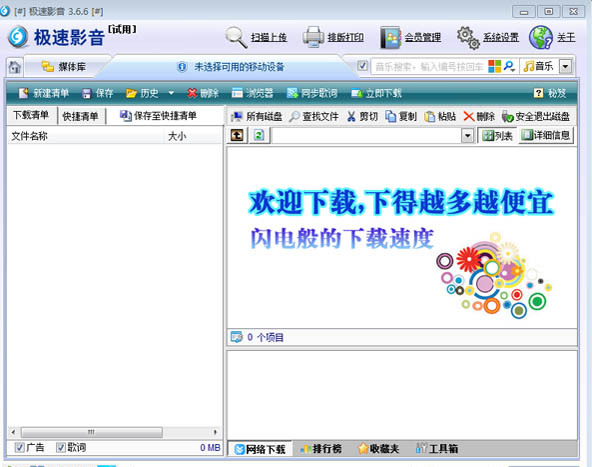
Task: Click 新建清单 toolbar item
Action: point(44,93)
